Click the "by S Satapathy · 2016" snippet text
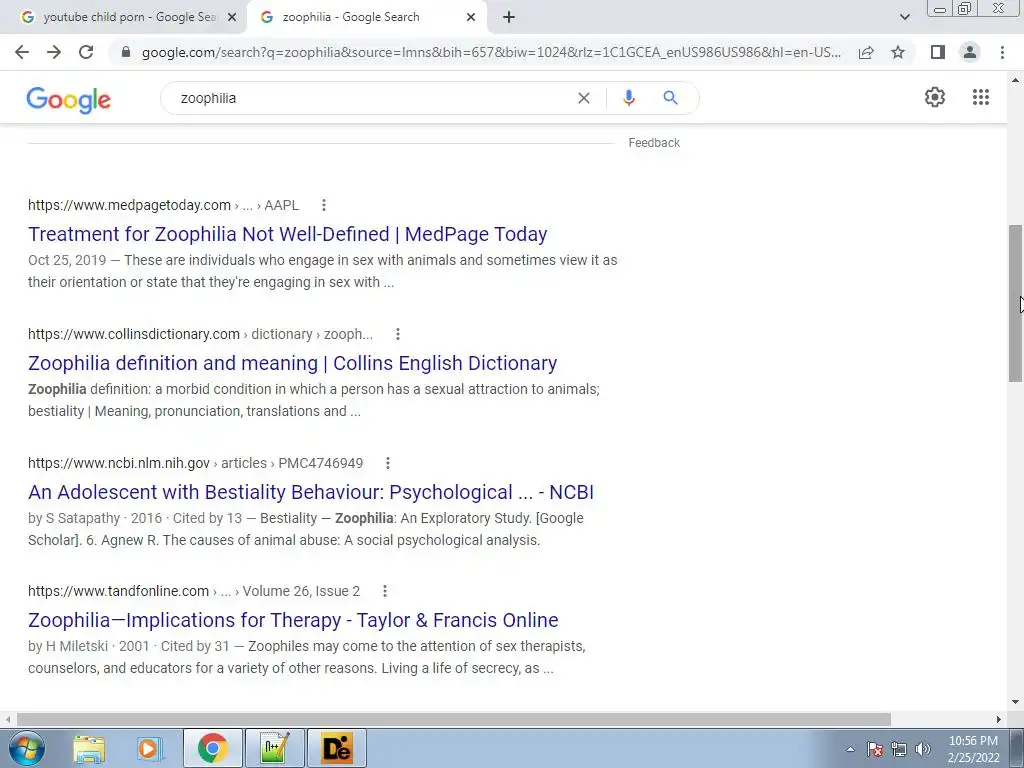 [95, 518]
